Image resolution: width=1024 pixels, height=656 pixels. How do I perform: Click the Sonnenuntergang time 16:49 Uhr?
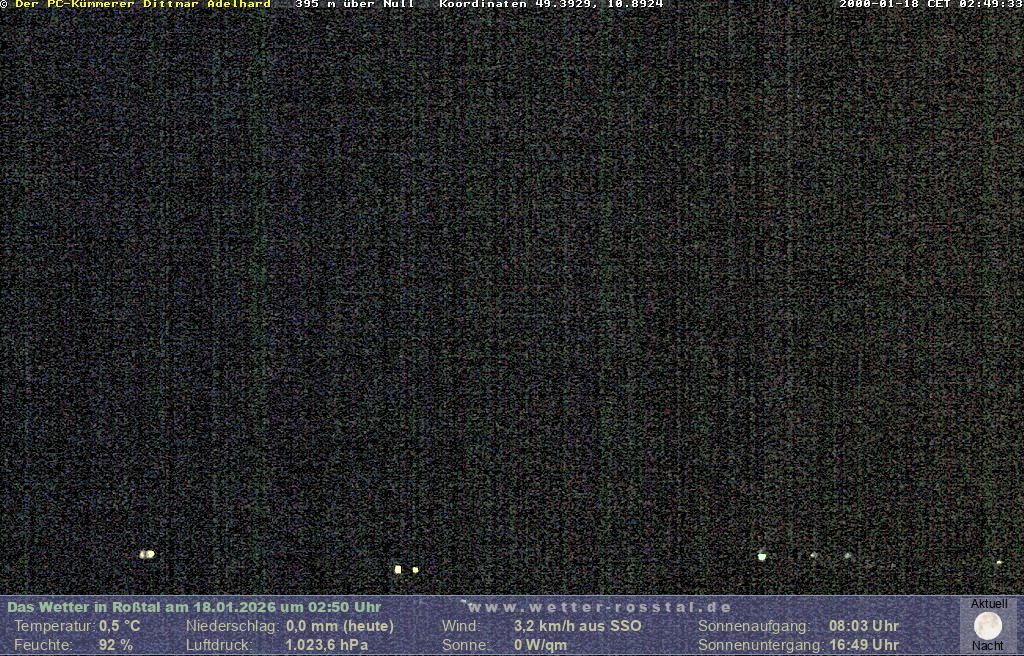(863, 645)
